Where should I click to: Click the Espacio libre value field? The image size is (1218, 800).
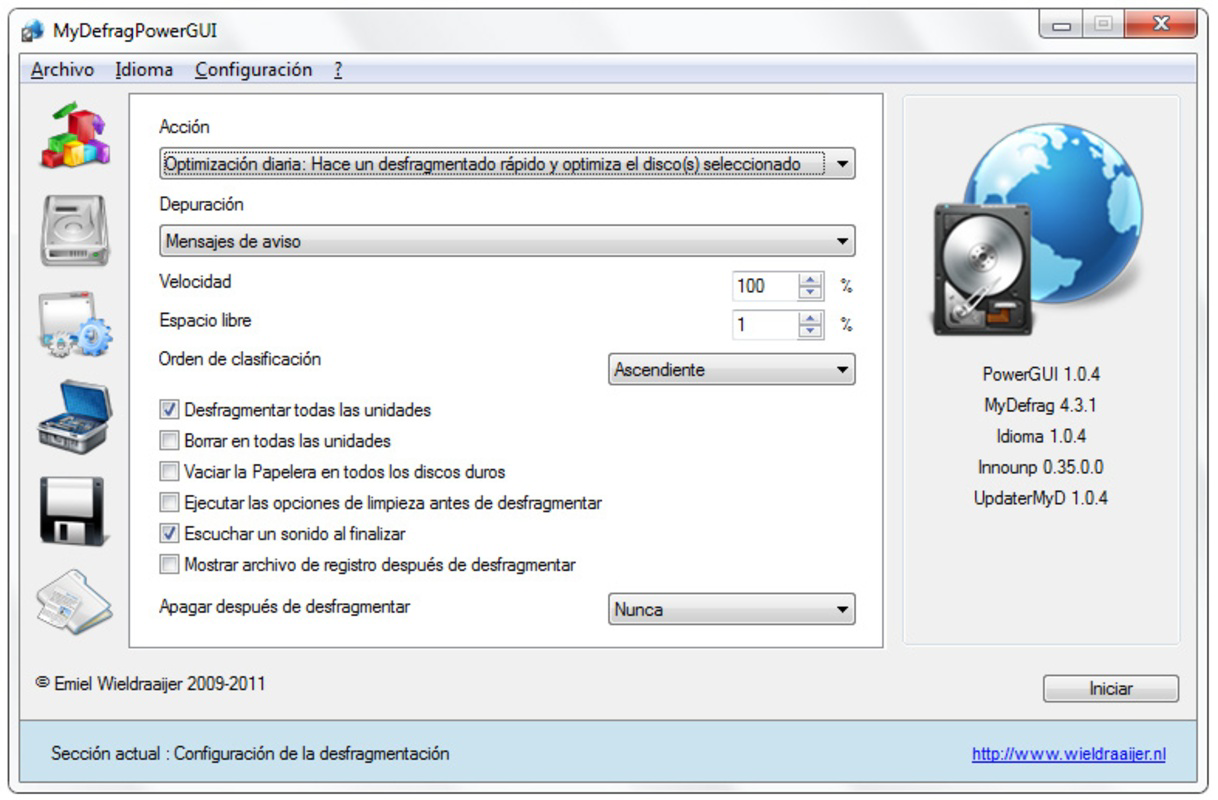765,325
